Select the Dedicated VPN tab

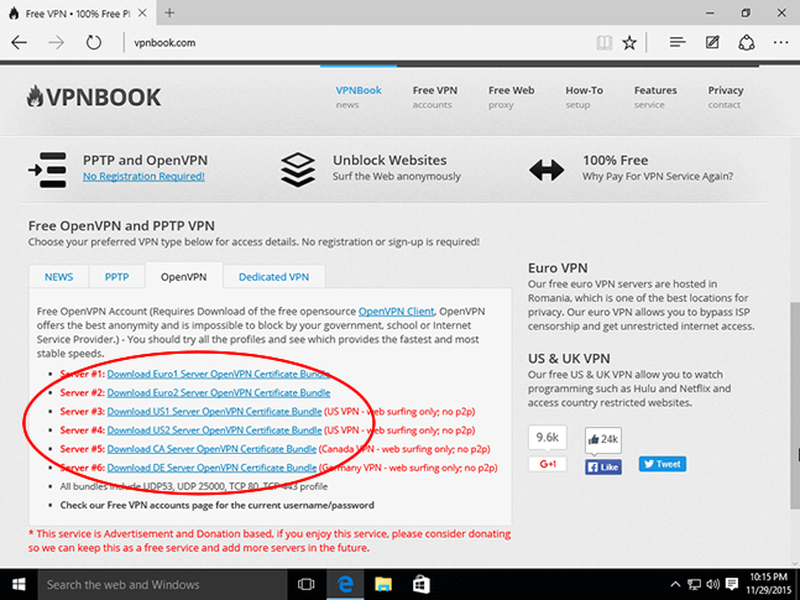[x=273, y=277]
